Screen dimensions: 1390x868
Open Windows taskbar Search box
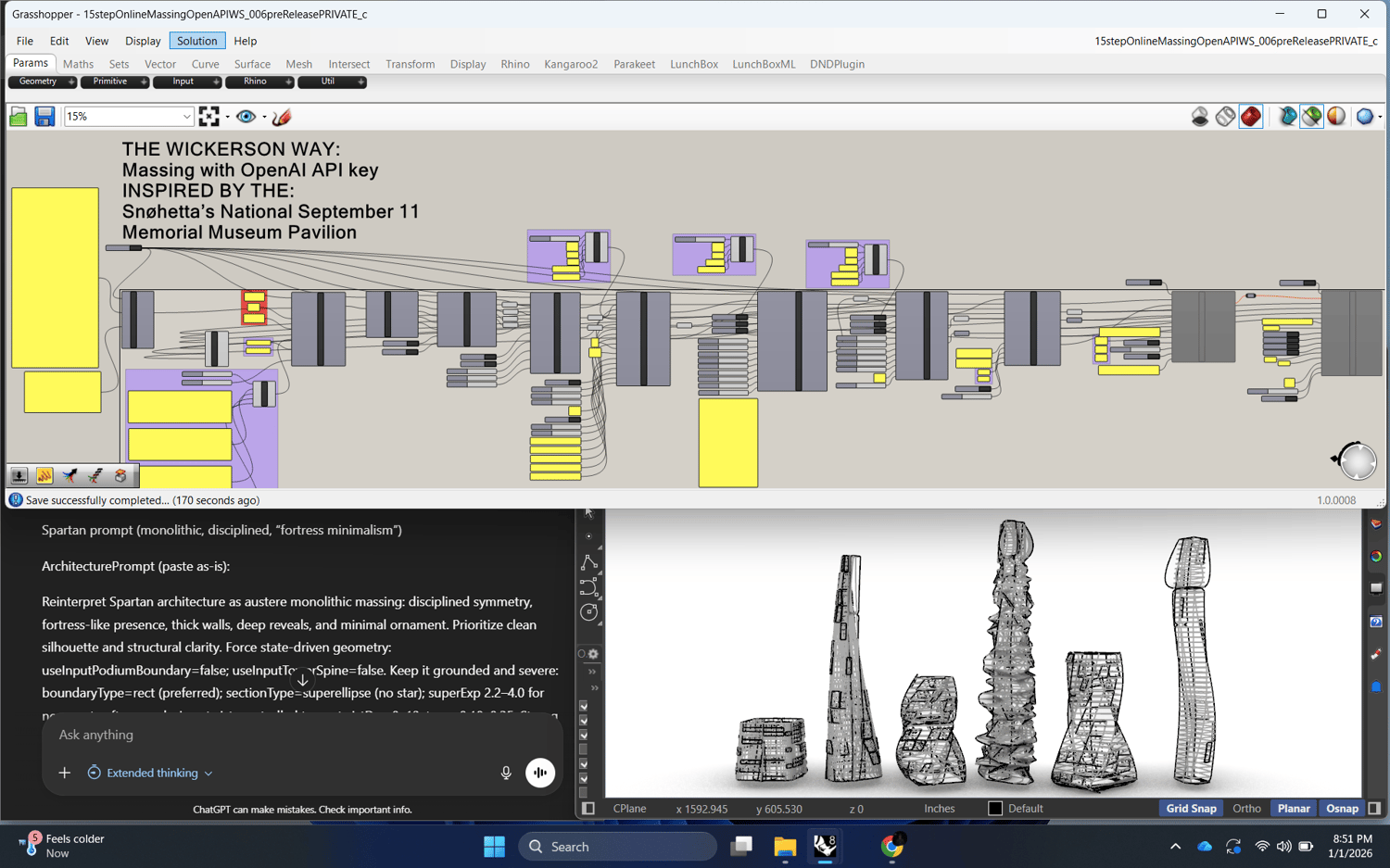[x=617, y=847]
